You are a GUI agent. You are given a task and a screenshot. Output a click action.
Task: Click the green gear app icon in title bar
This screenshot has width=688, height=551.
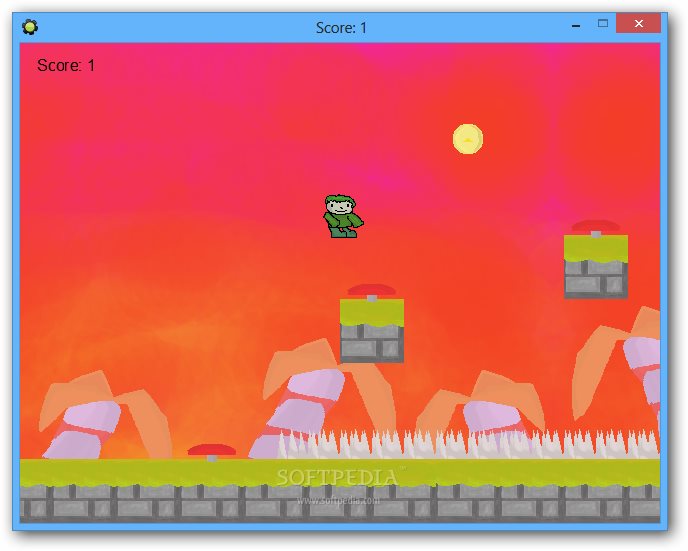(30, 27)
